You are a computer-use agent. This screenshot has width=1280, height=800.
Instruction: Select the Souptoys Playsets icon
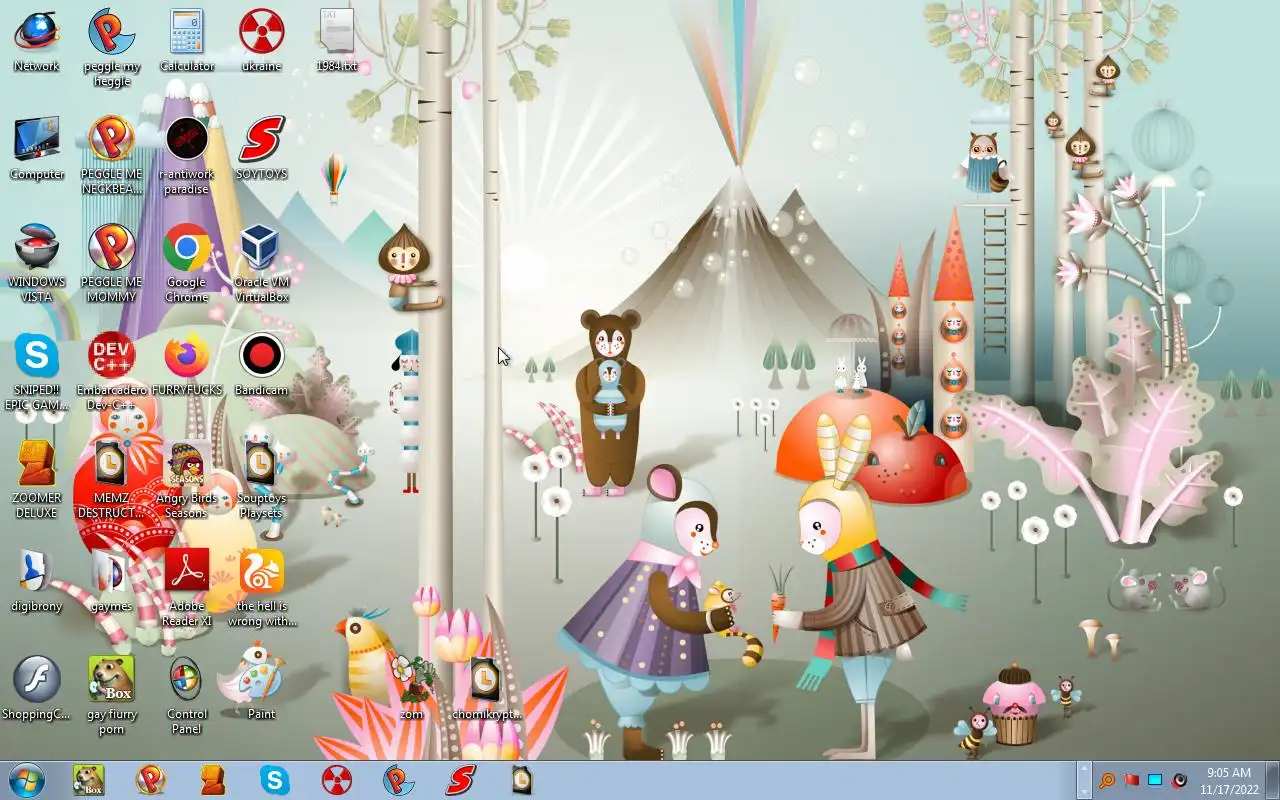[x=261, y=479]
